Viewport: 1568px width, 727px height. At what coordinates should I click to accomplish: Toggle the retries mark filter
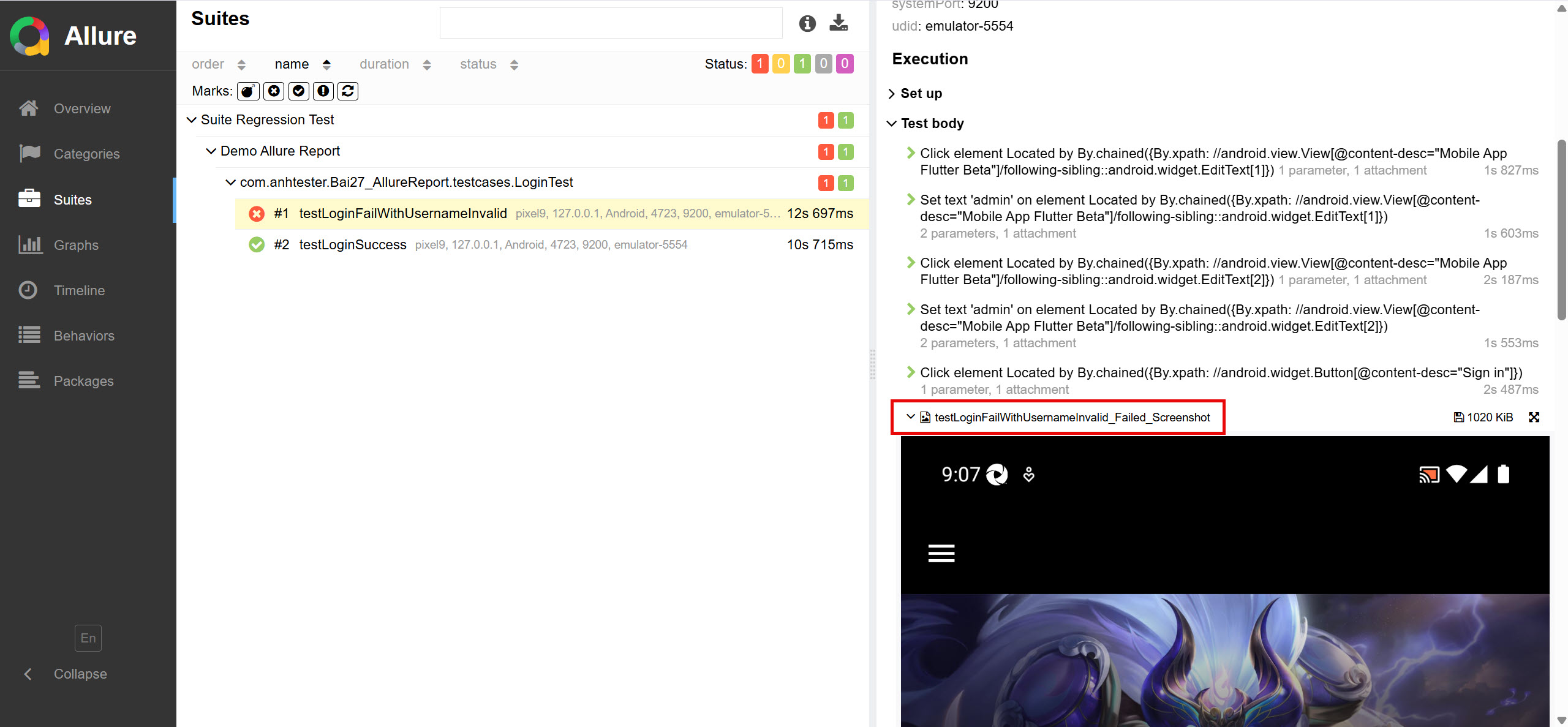point(348,91)
